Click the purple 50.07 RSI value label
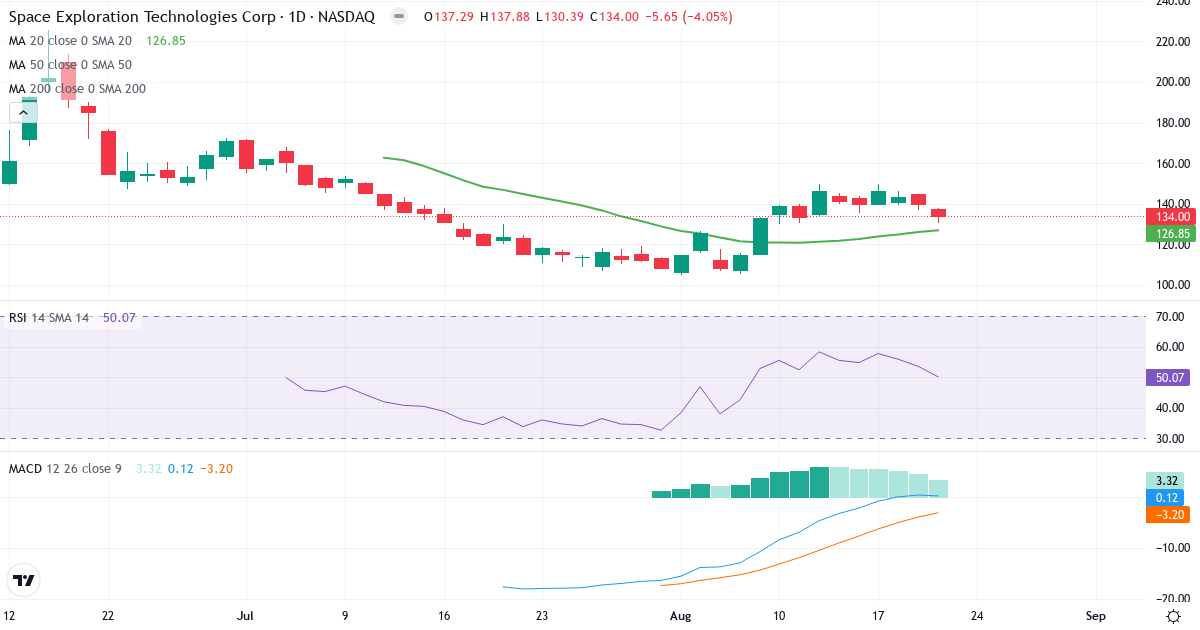This screenshot has height=630, width=1200. coord(1168,378)
